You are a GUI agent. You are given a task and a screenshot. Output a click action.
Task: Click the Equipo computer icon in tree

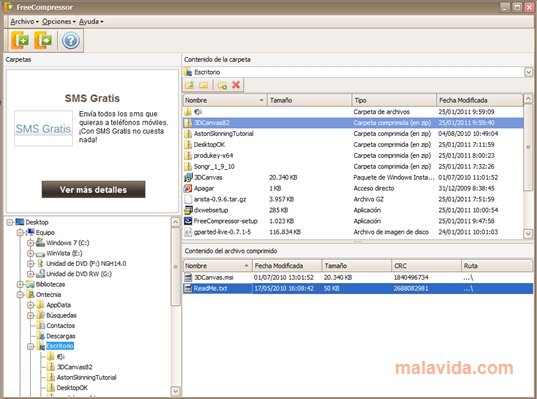click(30, 232)
